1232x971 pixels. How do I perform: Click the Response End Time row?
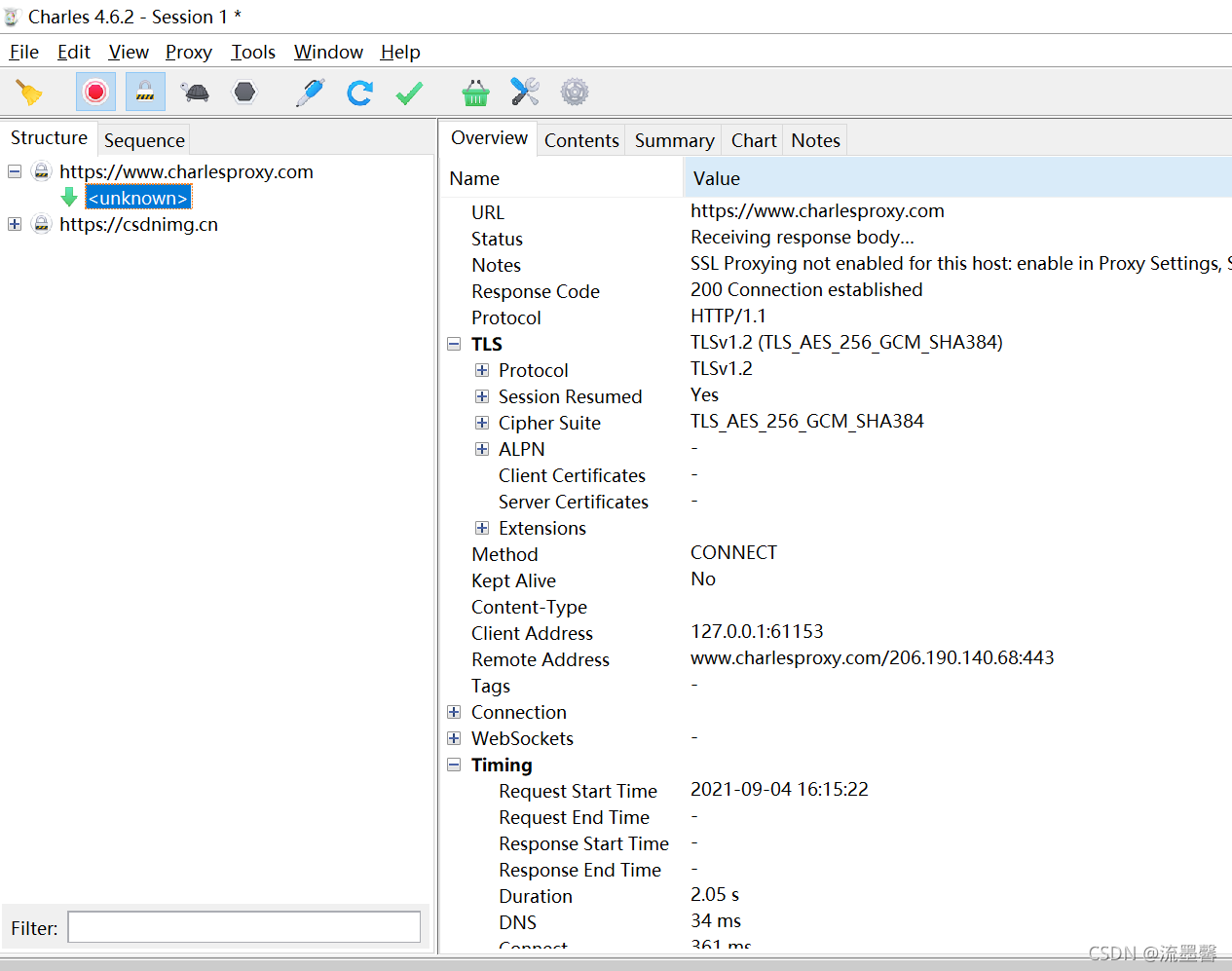coord(837,870)
